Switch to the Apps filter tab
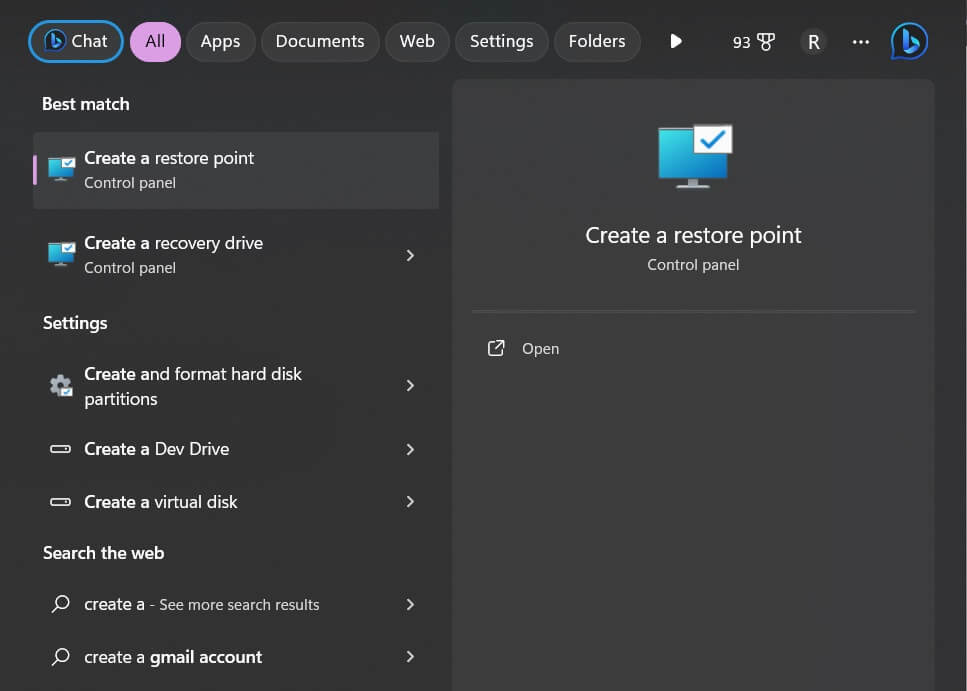This screenshot has width=967, height=691. pyautogui.click(x=220, y=42)
